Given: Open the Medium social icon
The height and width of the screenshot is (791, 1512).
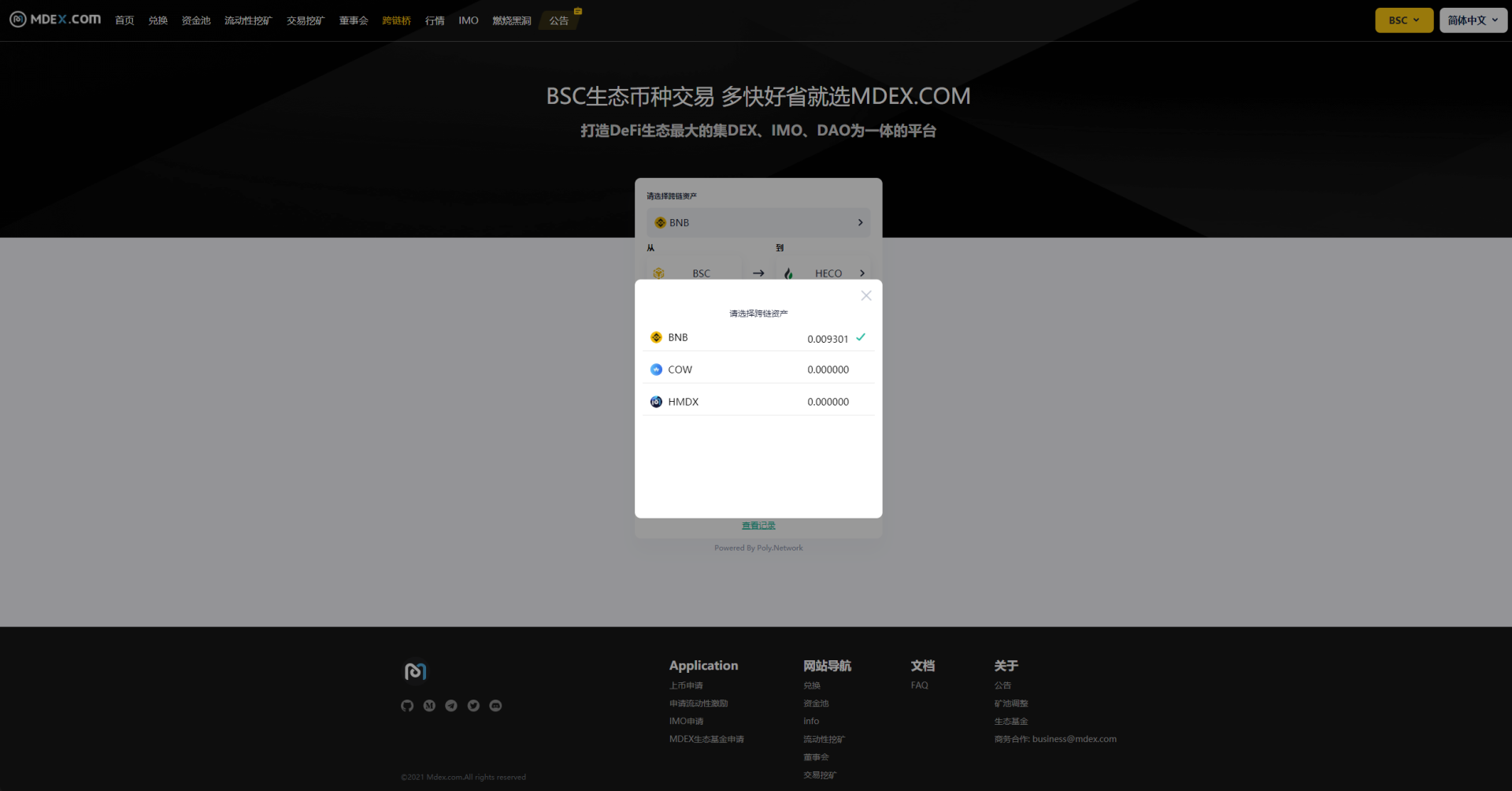Looking at the screenshot, I should point(429,706).
